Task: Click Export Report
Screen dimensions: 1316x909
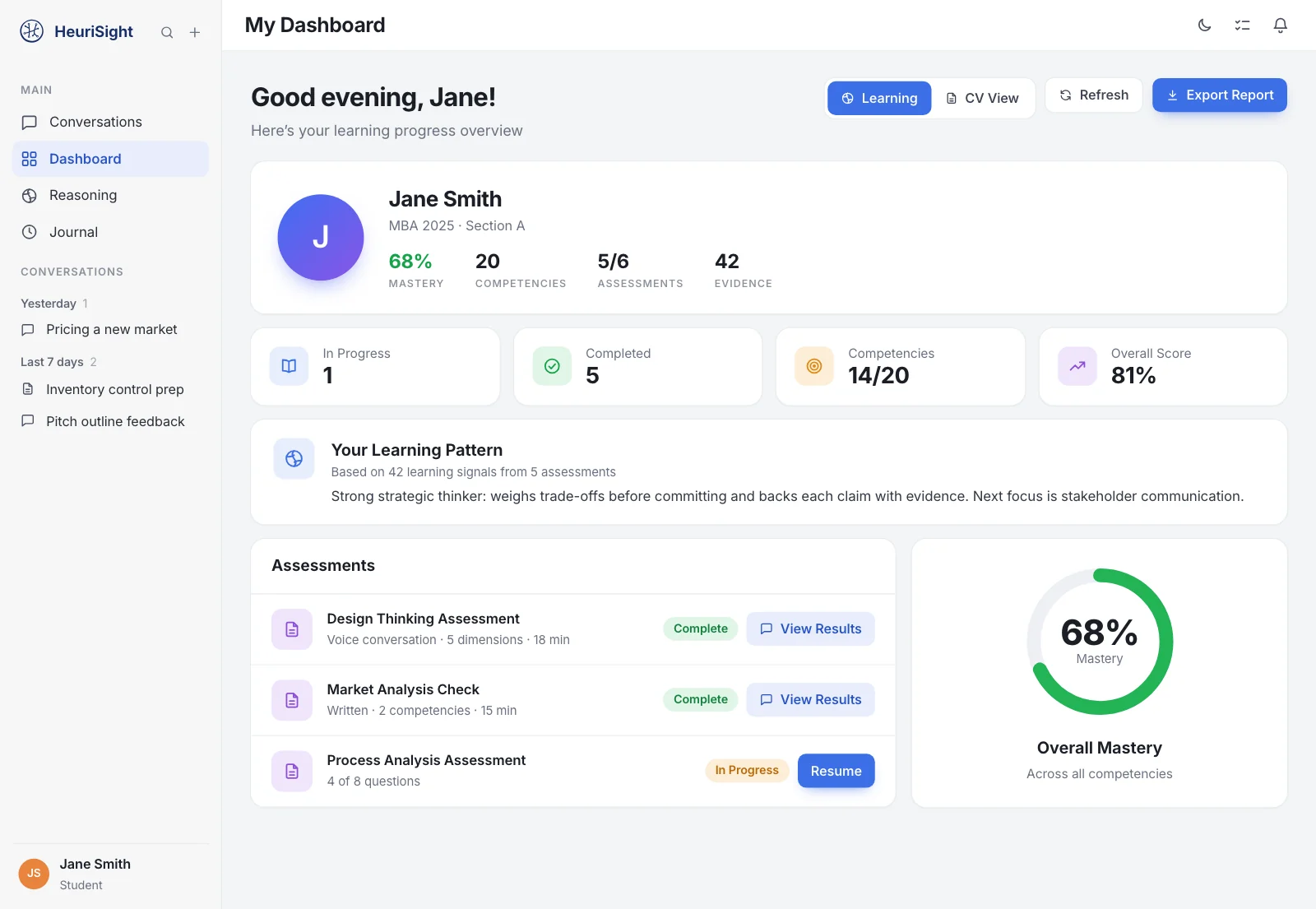Action: tap(1220, 95)
